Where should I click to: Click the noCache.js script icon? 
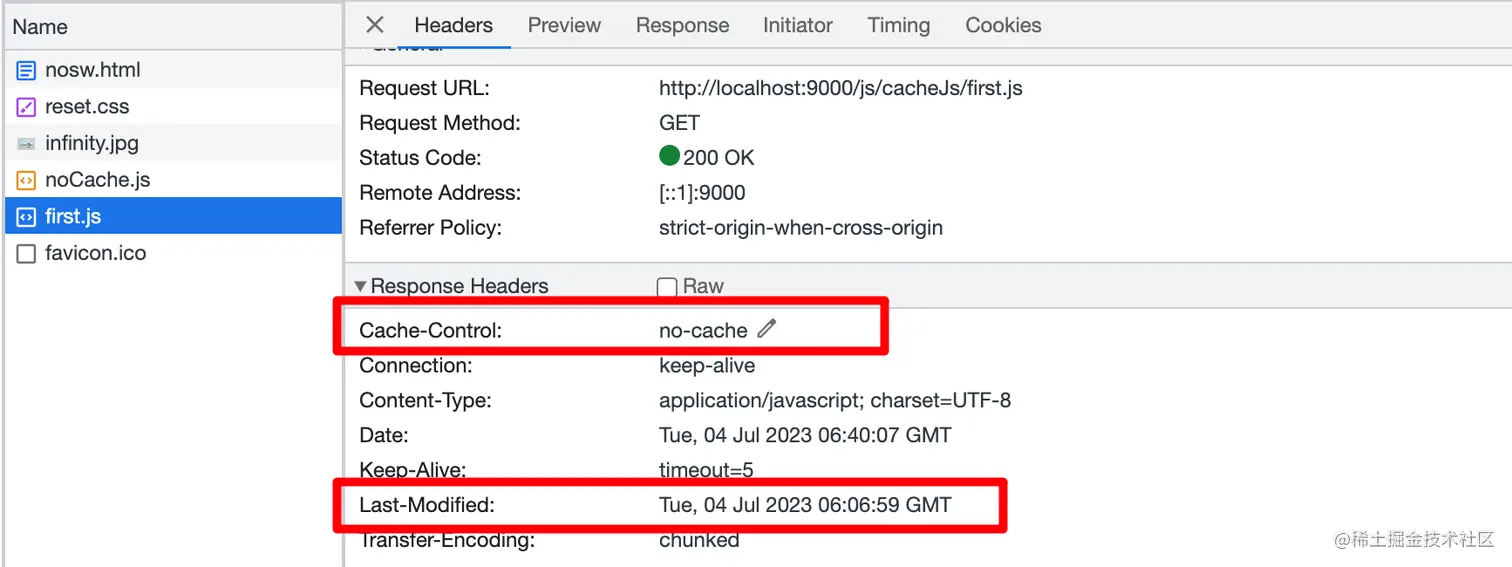[x=27, y=181]
